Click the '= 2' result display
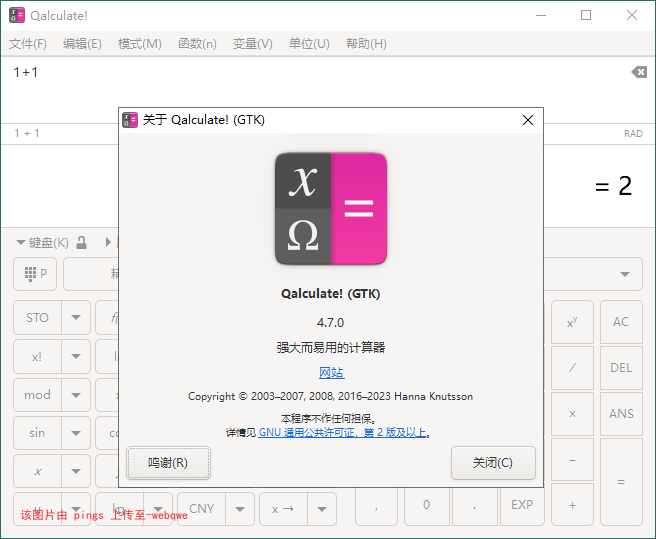Viewport: 656px width, 539px height. coord(613,186)
